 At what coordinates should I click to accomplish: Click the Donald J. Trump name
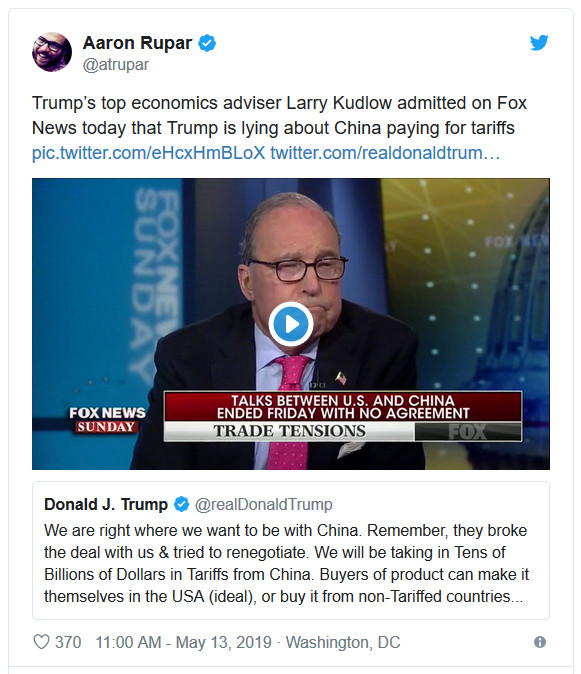(106, 504)
